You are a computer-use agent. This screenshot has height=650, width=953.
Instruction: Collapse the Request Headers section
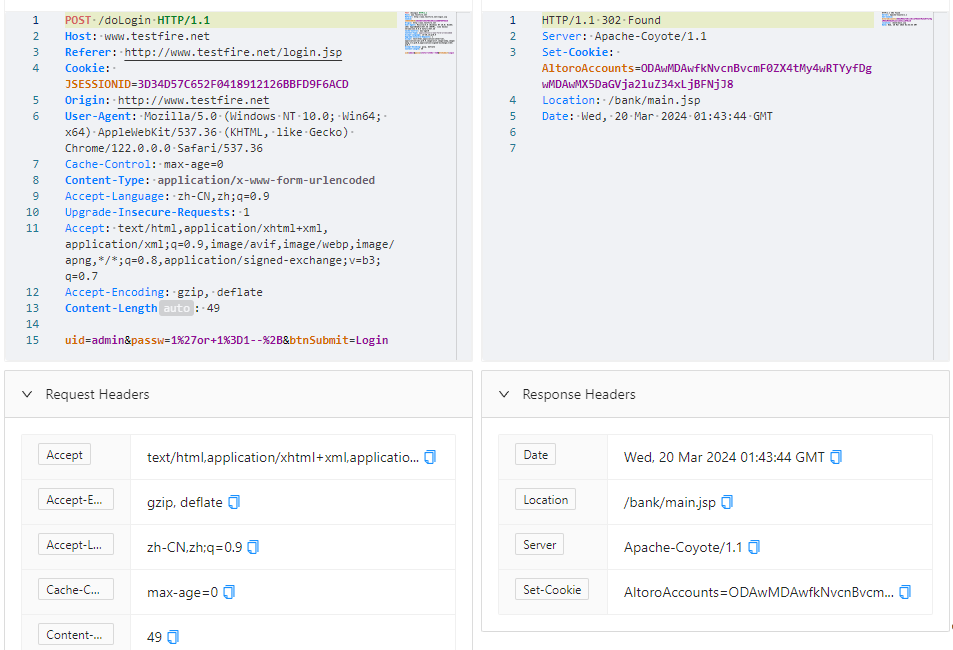27,394
